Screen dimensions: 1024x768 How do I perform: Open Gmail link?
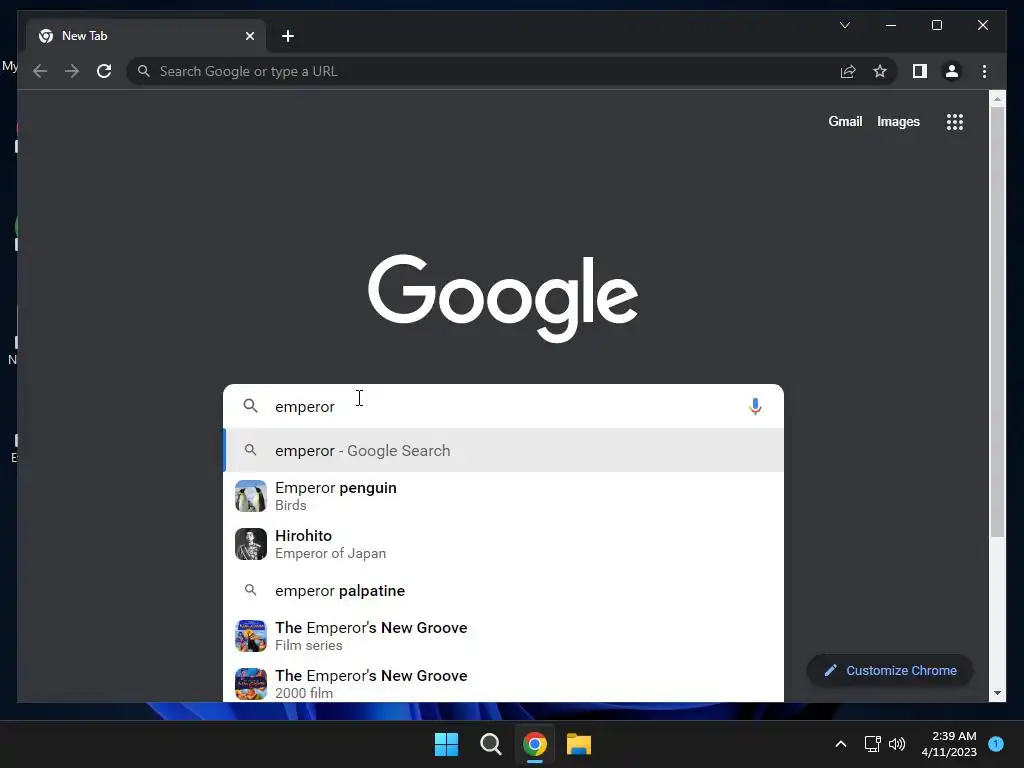845,121
